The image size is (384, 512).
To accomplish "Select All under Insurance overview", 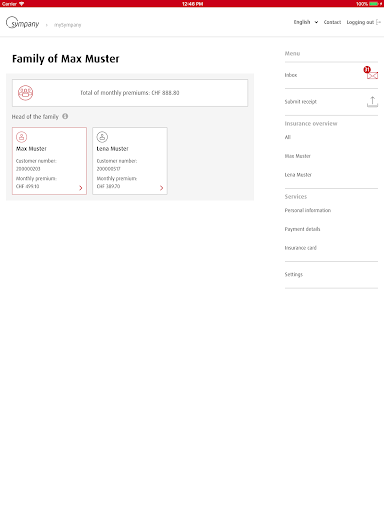I will (288, 137).
